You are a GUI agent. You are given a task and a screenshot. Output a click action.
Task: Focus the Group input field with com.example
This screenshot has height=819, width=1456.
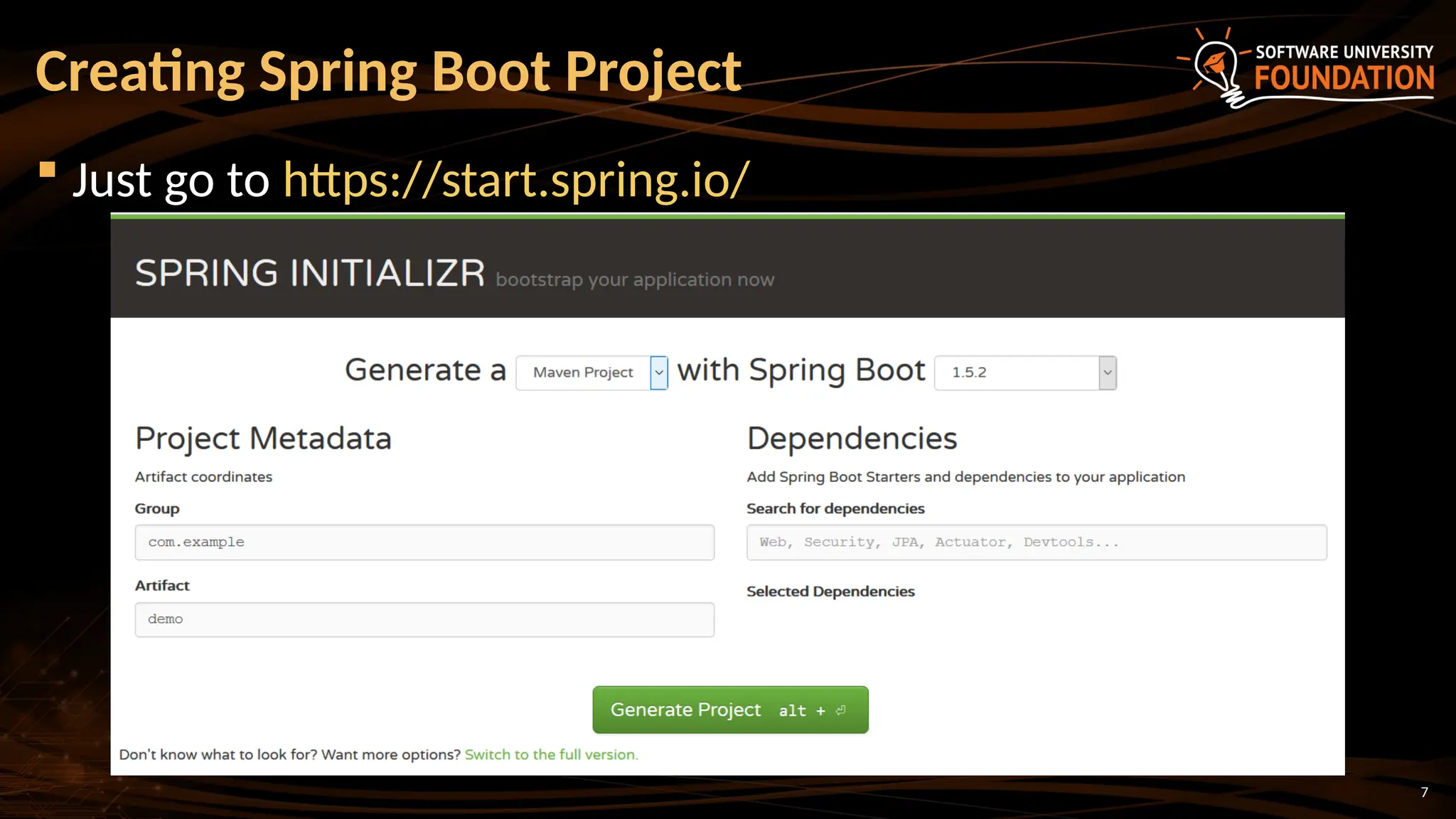pyautogui.click(x=424, y=542)
